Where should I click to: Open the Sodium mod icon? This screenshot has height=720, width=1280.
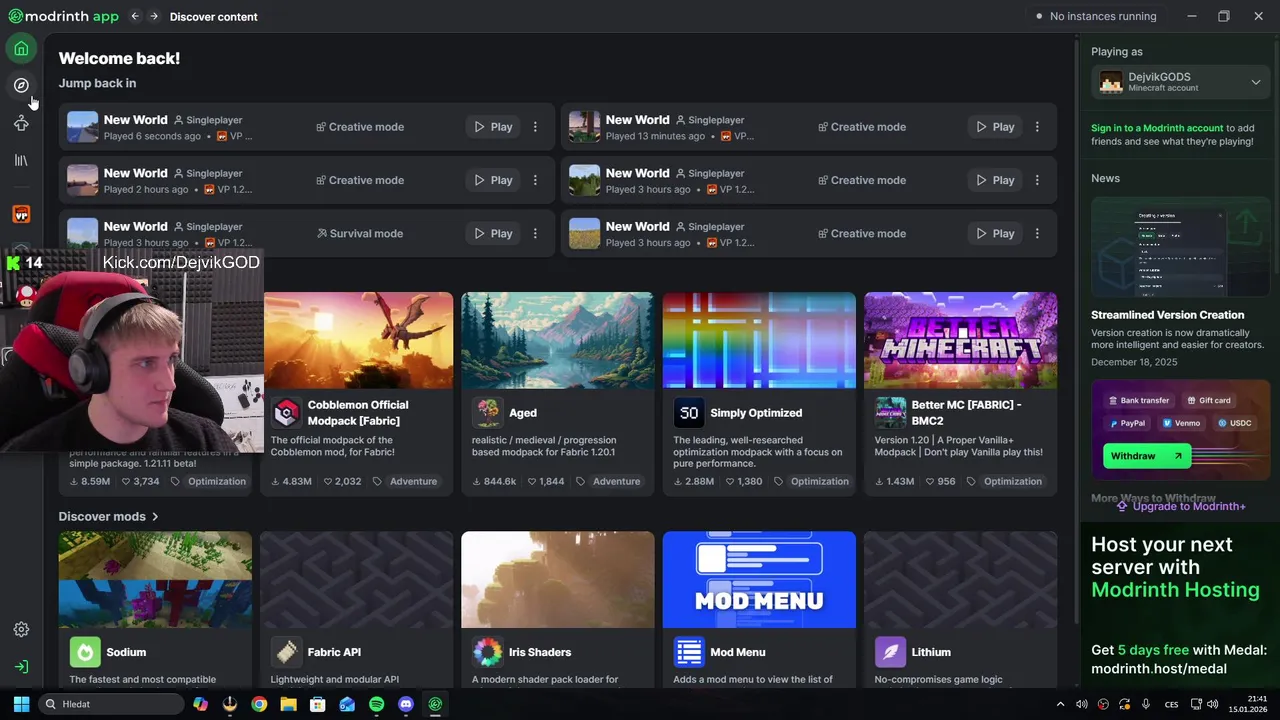85,652
